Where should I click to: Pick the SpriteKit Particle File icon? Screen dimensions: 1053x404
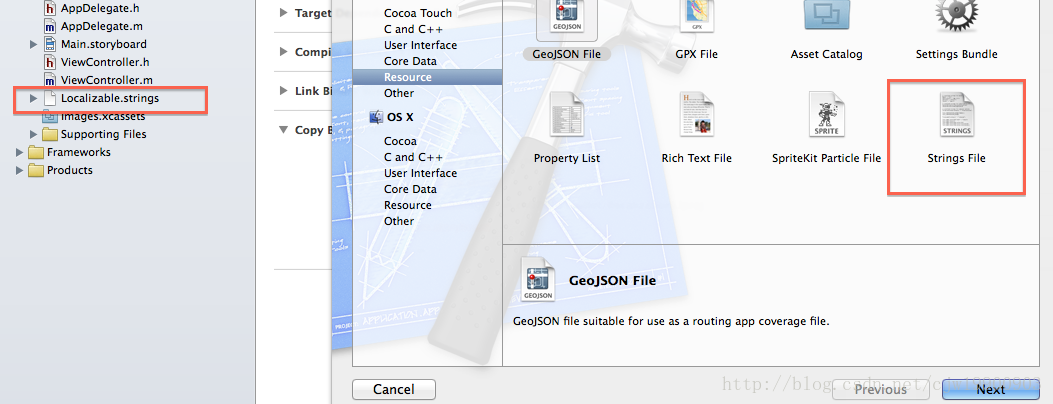pos(827,115)
